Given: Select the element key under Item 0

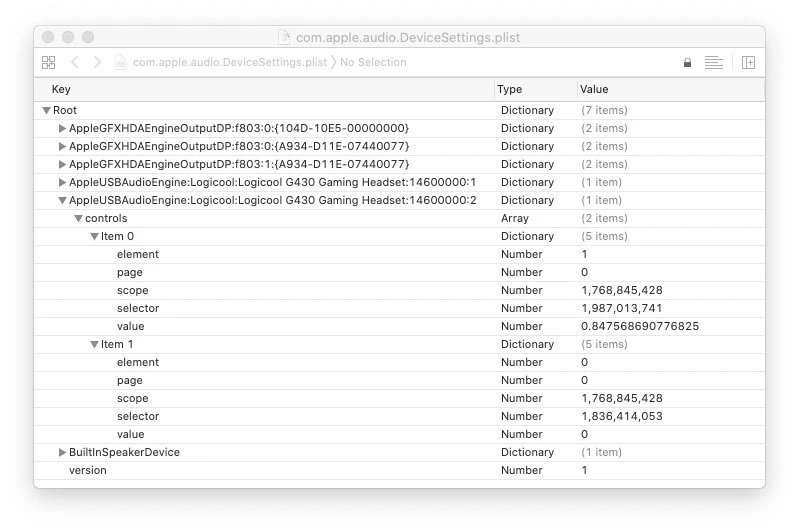Looking at the screenshot, I should [138, 254].
